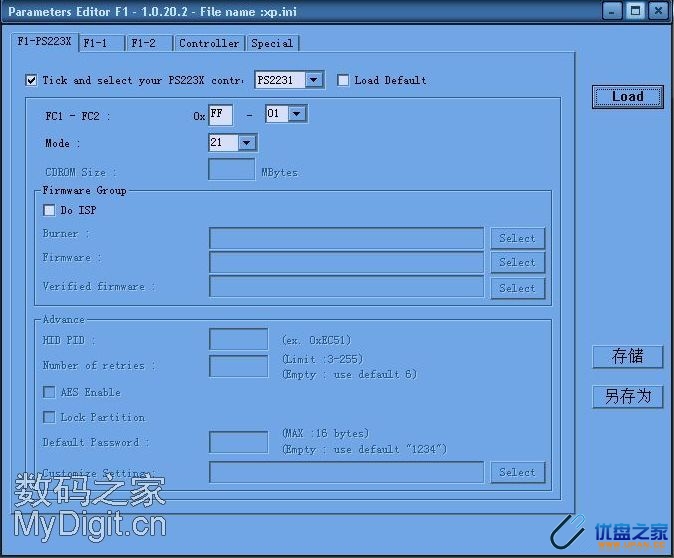674x558 pixels.
Task: Open the F1-2 tab
Action: tap(148, 43)
